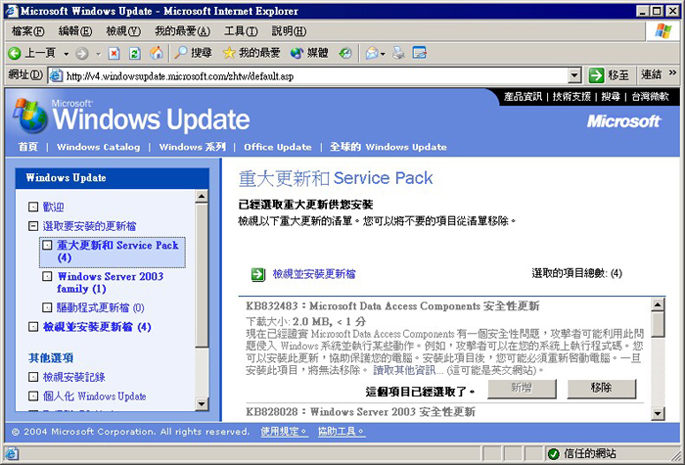Open the 我的最愛(A) menu

(x=183, y=31)
